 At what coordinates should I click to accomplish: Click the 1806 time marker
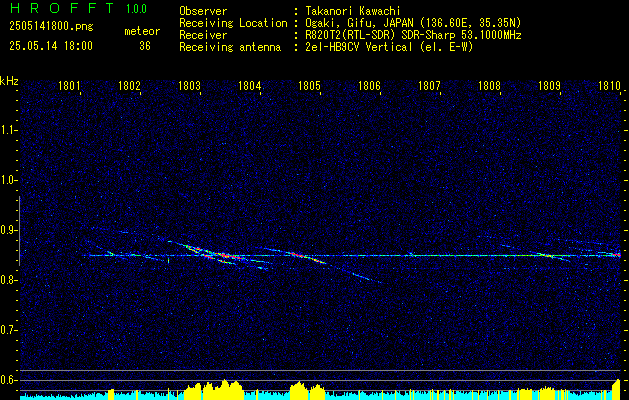click(x=369, y=86)
